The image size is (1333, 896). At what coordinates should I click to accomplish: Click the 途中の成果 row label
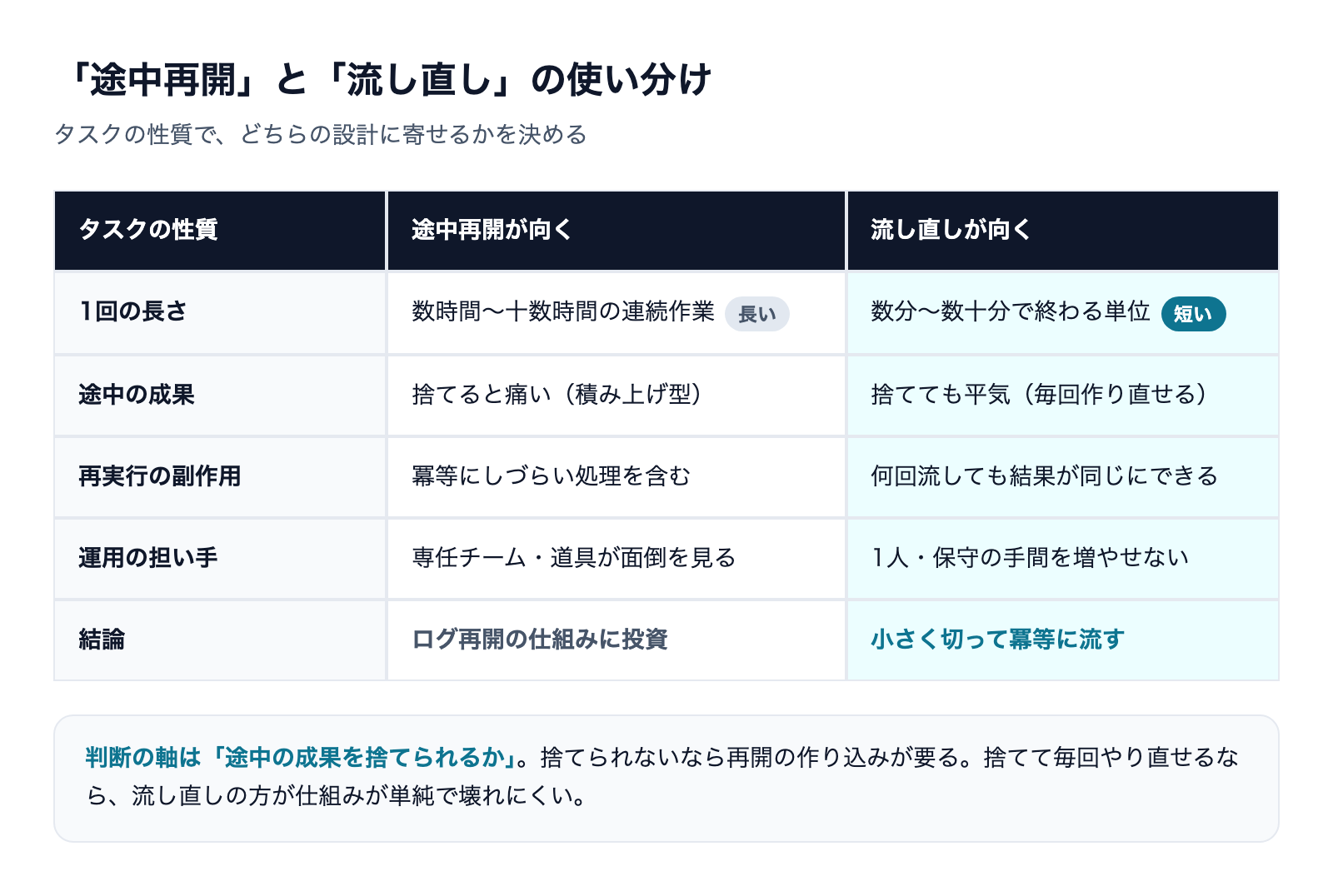pyautogui.click(x=221, y=396)
